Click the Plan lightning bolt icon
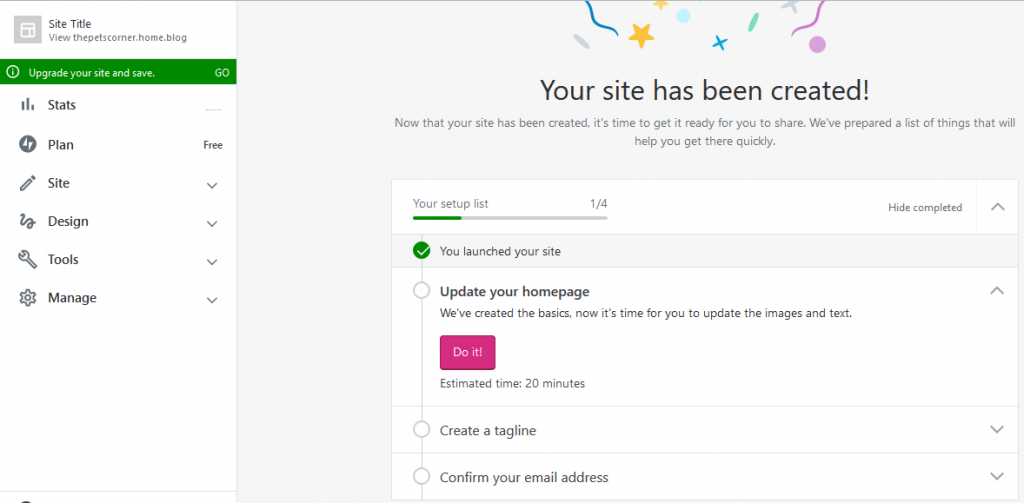 [x=27, y=144]
